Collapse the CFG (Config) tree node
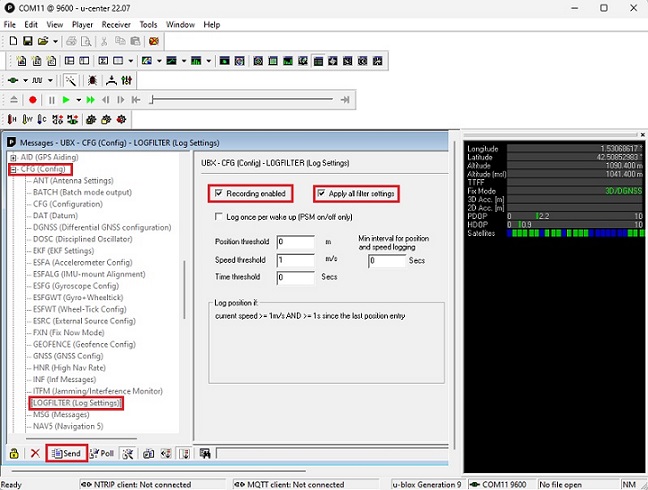The image size is (648, 490). pos(13,169)
